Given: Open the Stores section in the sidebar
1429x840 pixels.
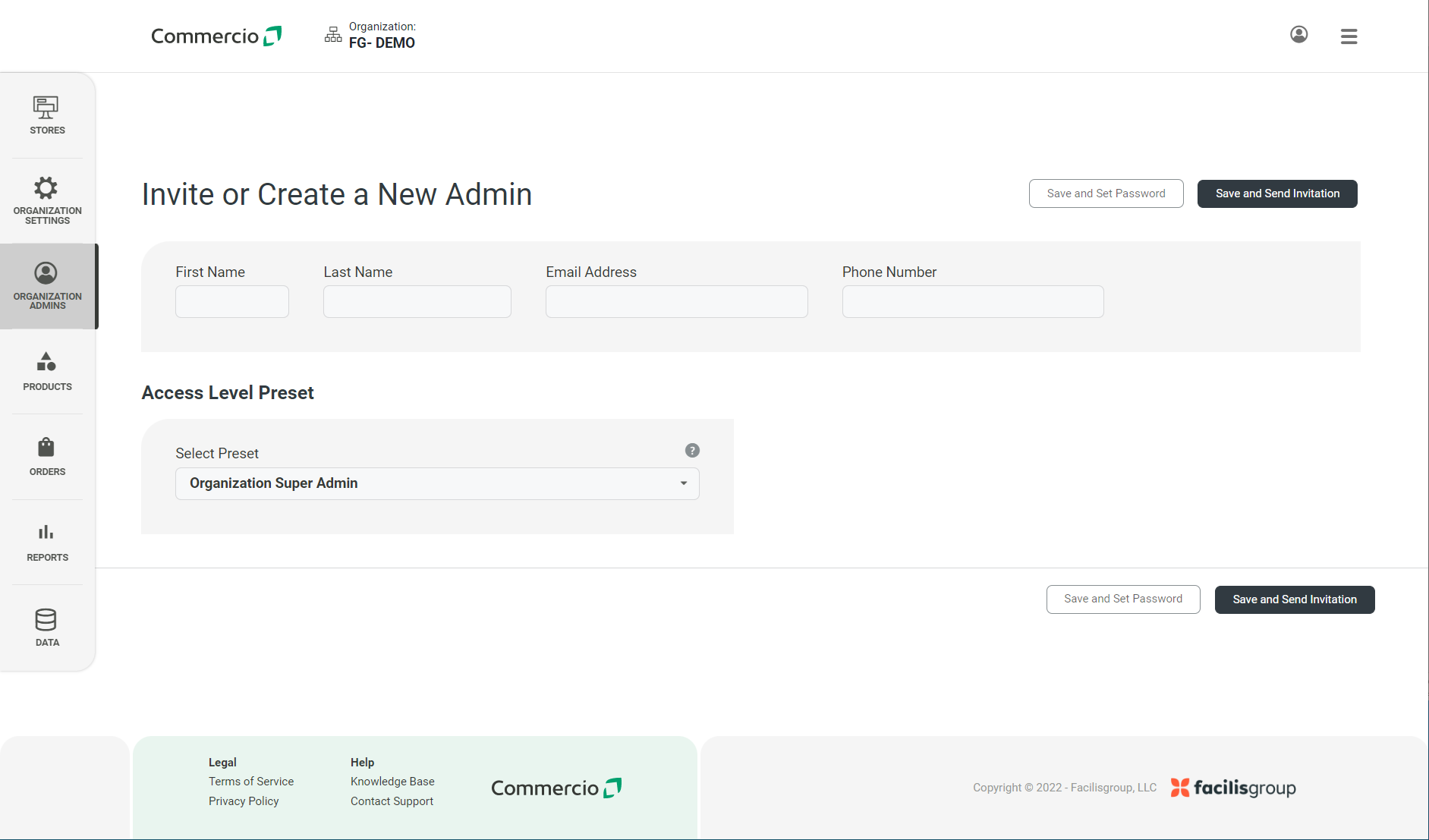Looking at the screenshot, I should click(x=46, y=115).
